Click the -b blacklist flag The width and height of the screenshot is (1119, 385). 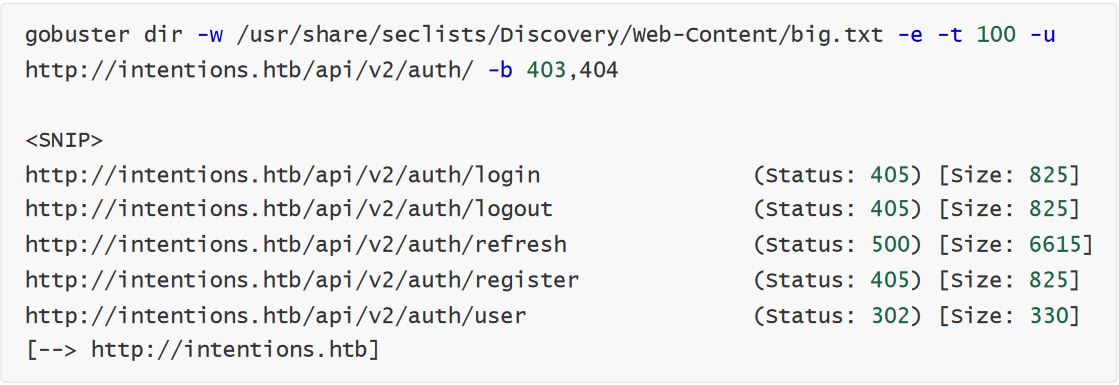pos(500,70)
